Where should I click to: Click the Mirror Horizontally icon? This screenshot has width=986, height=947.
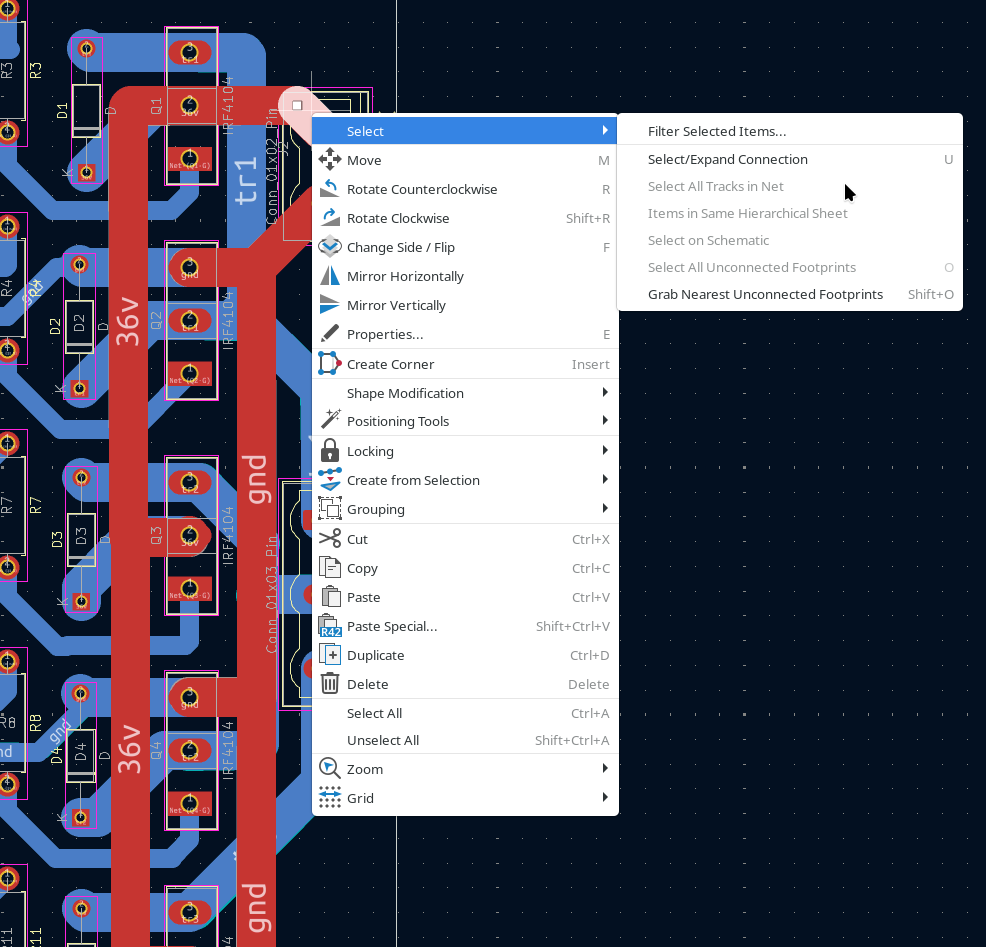coord(329,276)
